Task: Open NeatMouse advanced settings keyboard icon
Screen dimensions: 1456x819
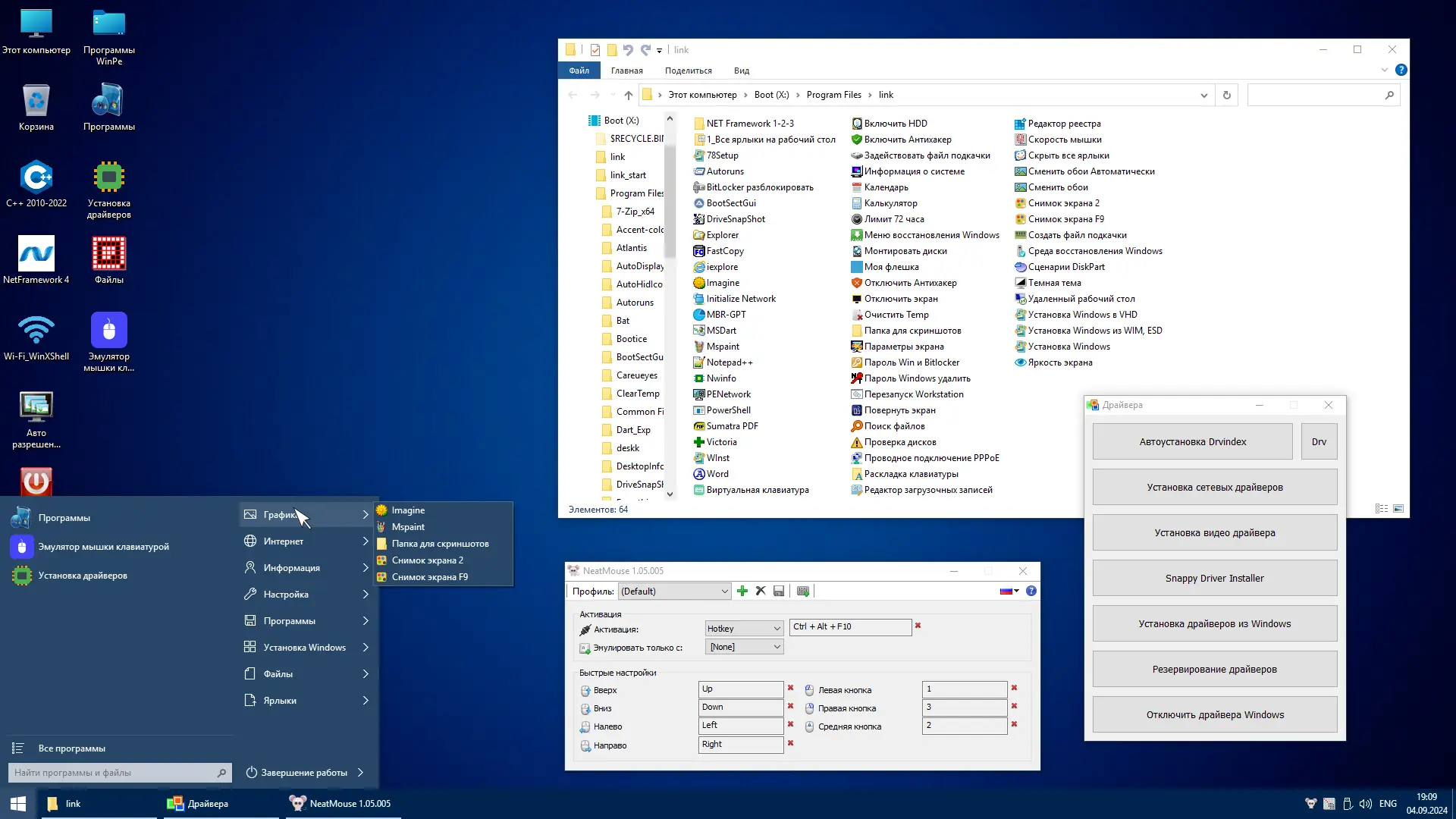Action: pyautogui.click(x=803, y=591)
